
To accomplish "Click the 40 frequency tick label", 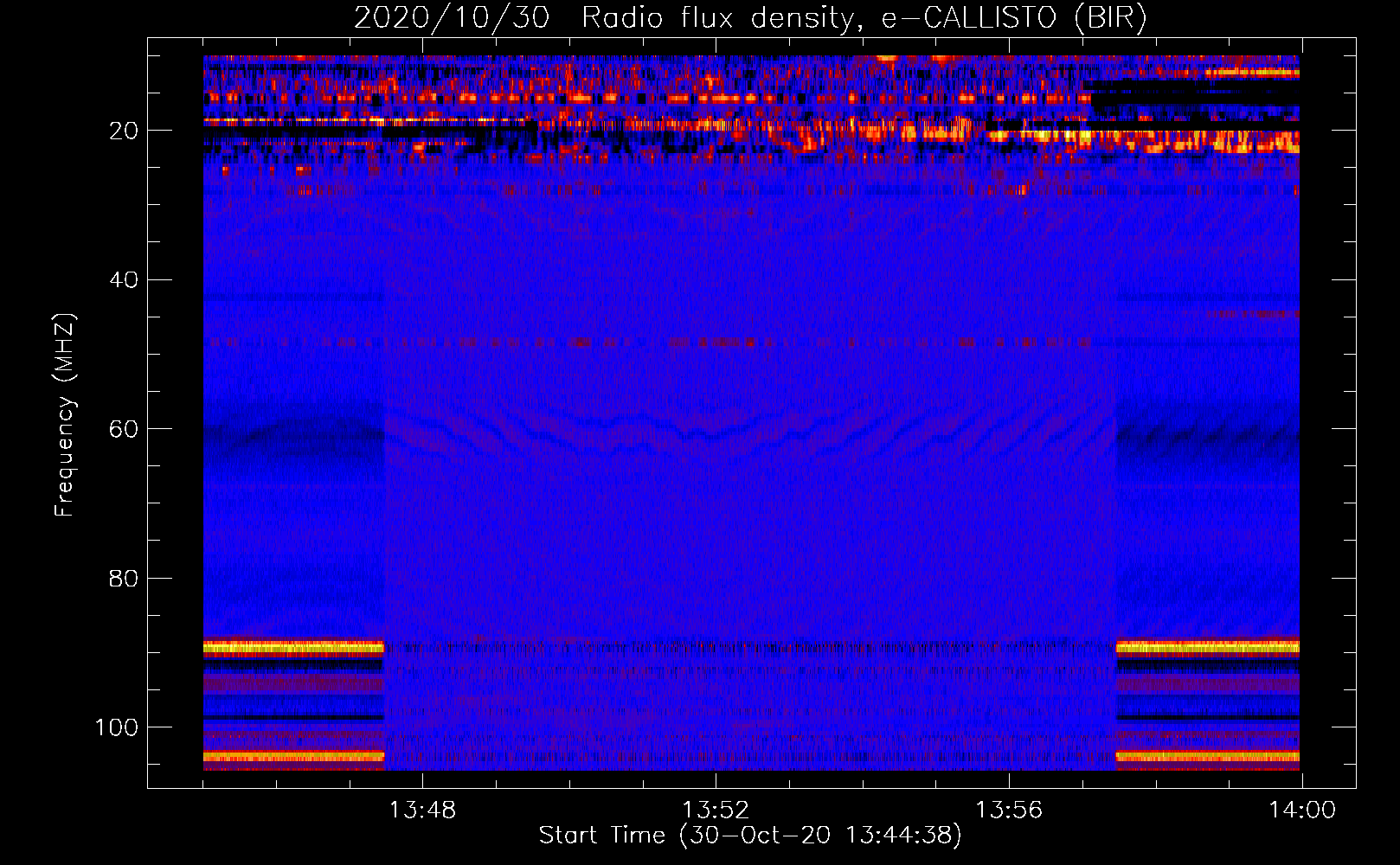I will tap(124, 280).
